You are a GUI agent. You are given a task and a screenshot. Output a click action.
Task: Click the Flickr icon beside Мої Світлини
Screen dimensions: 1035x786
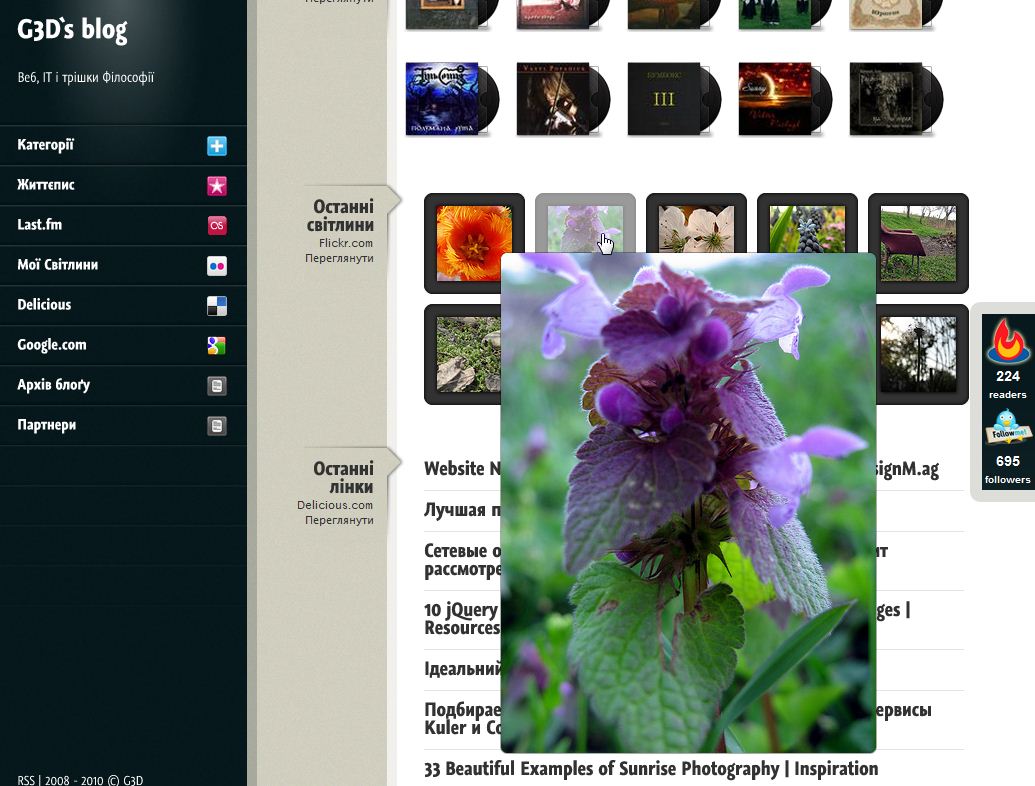click(x=217, y=265)
